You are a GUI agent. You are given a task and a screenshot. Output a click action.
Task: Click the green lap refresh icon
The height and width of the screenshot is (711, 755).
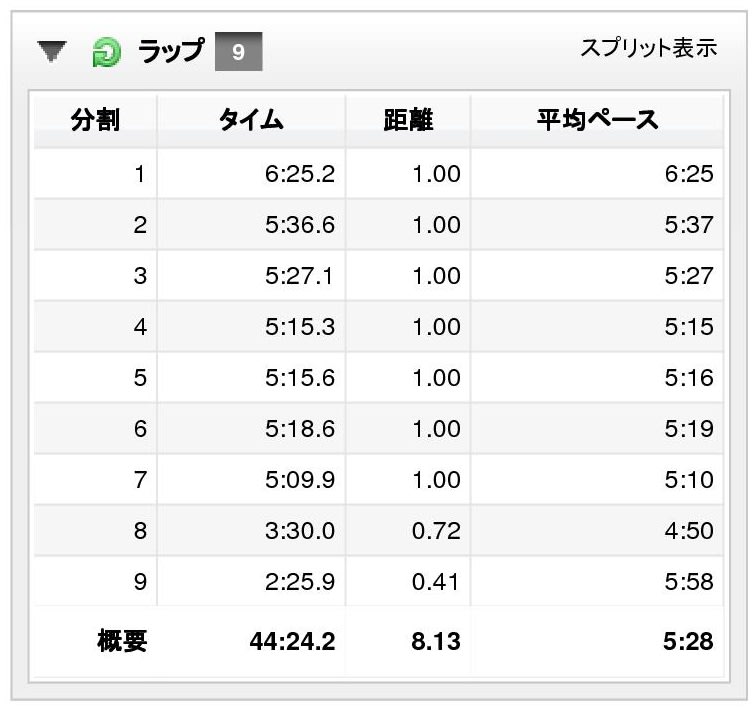[x=106, y=52]
